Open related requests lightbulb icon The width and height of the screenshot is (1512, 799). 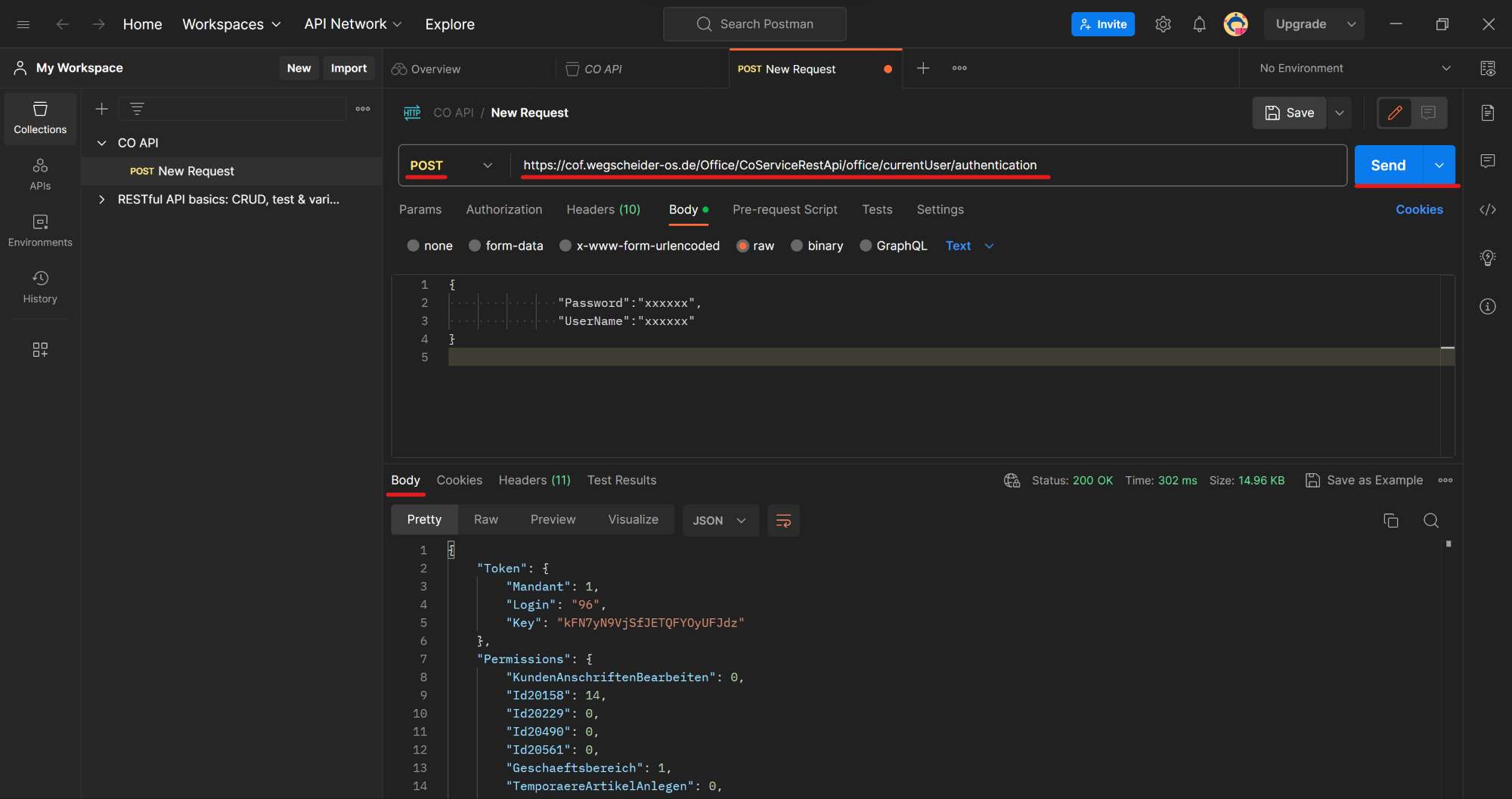(1488, 258)
